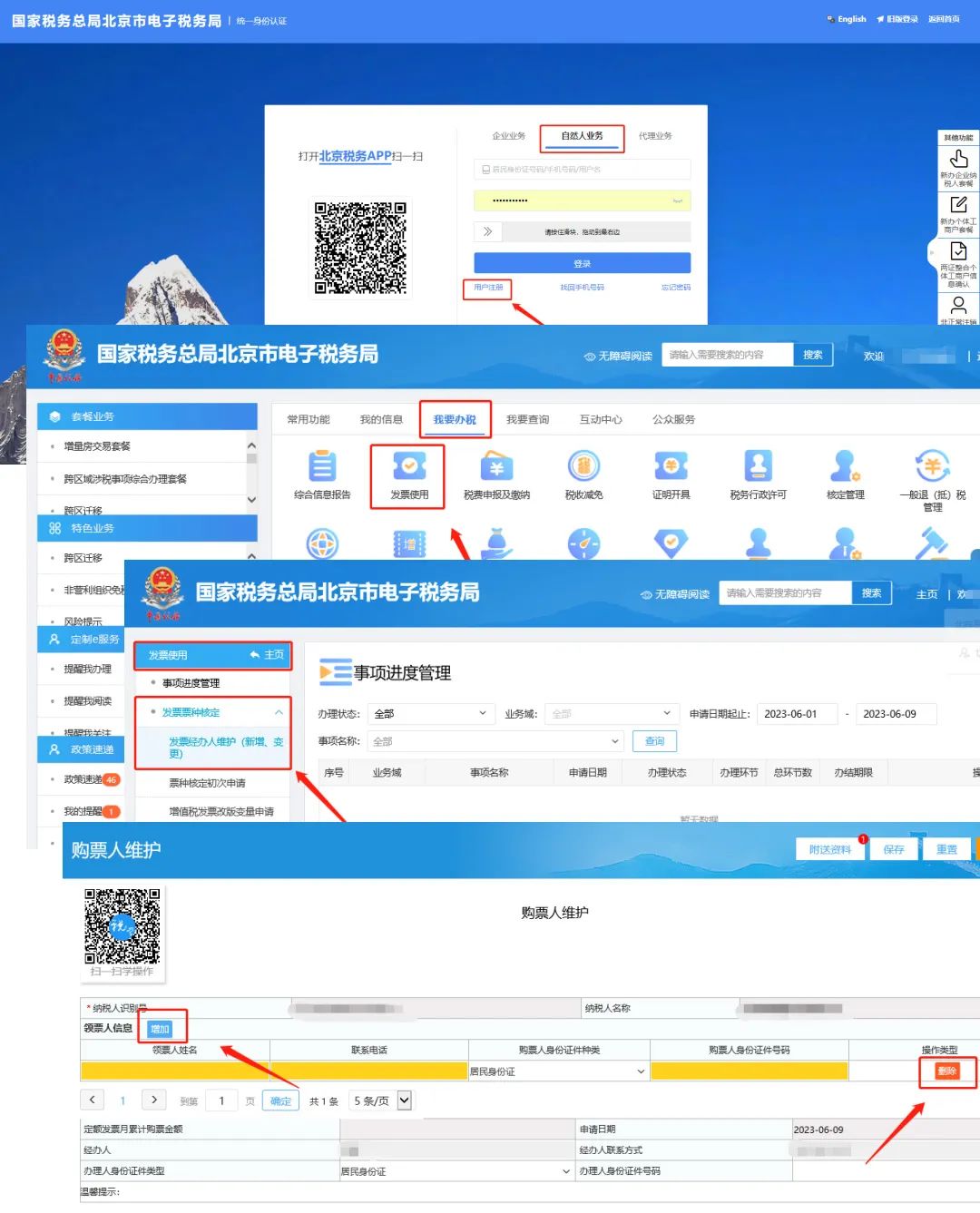Viewport: 980px width, 1213px height.
Task: Select 票种核定初次申请 item
Action: coord(207,783)
